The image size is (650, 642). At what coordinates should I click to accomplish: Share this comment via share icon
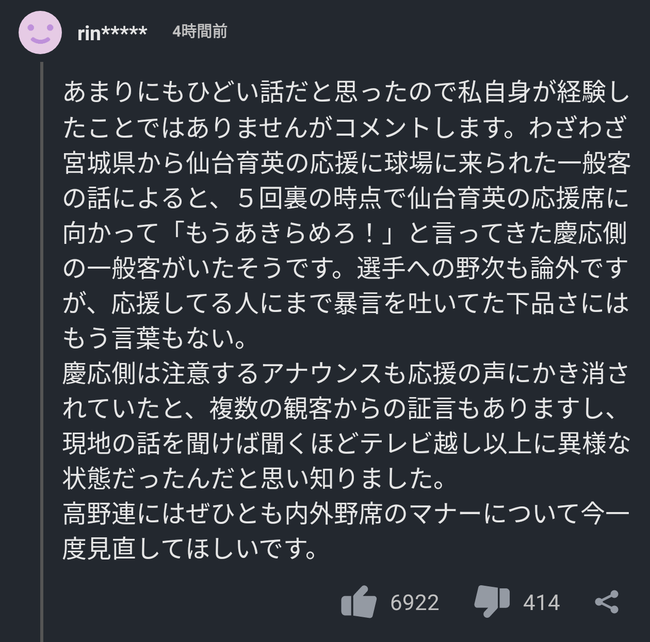click(x=607, y=602)
